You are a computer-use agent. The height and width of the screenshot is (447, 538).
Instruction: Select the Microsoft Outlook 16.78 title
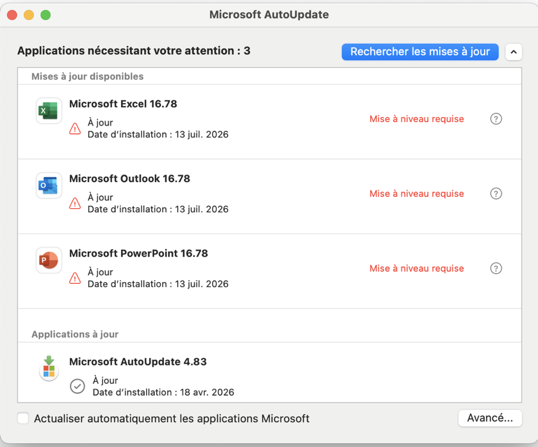pyautogui.click(x=130, y=178)
